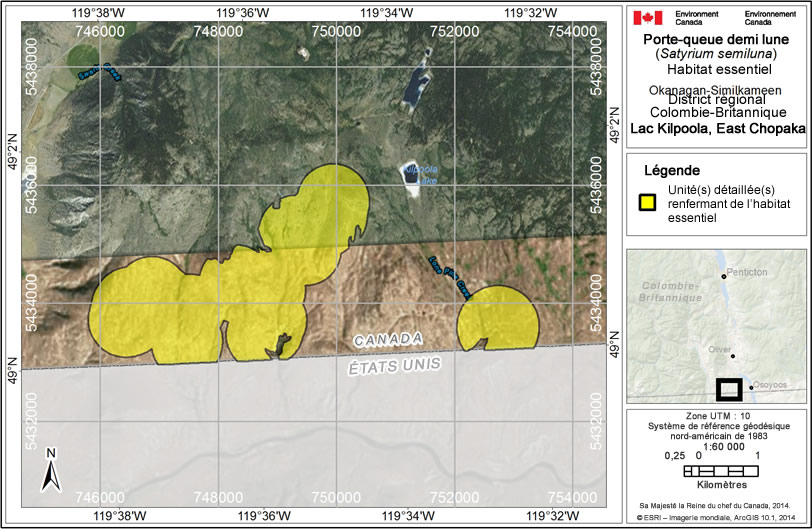Click the scale bar graphic
Image resolution: width=812 pixels, height=529 pixels.
click(x=717, y=470)
